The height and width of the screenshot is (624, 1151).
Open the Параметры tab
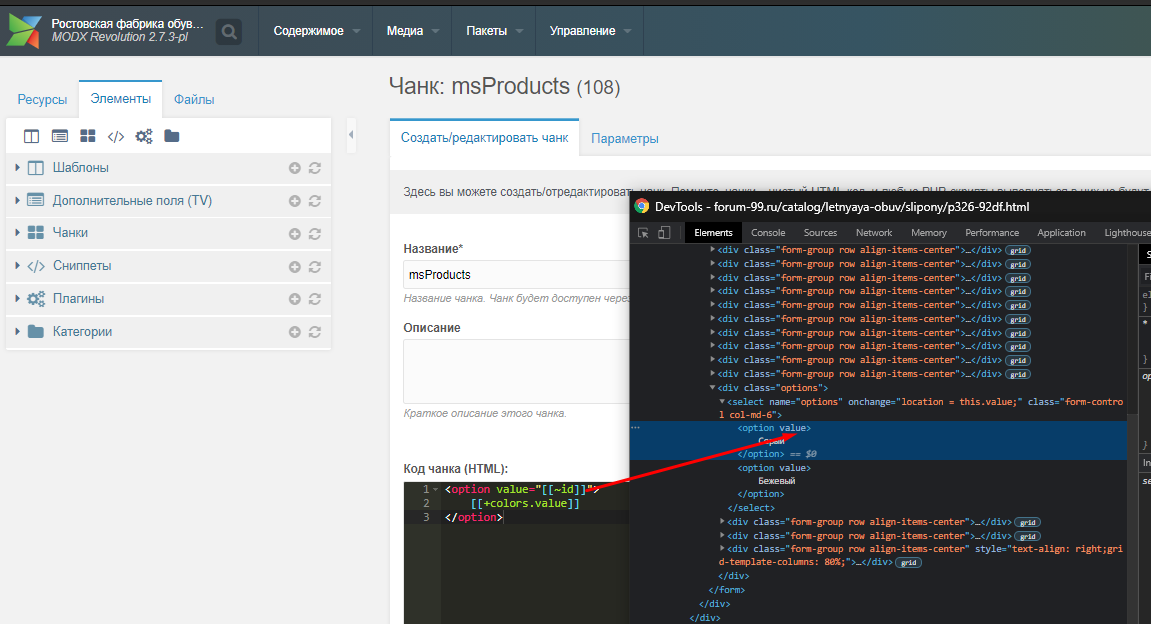[625, 139]
